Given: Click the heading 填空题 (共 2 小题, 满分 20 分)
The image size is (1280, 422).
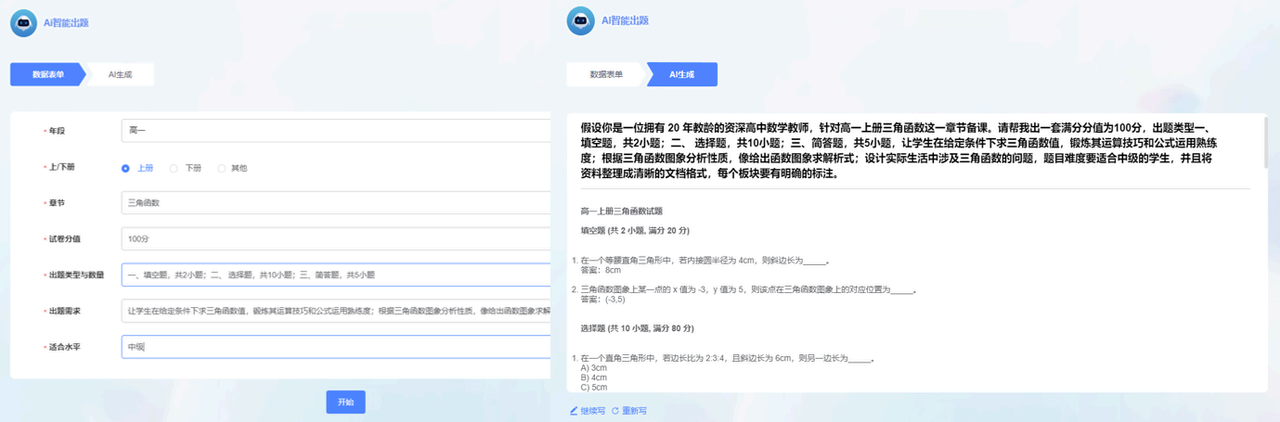Looking at the screenshot, I should coord(637,231).
